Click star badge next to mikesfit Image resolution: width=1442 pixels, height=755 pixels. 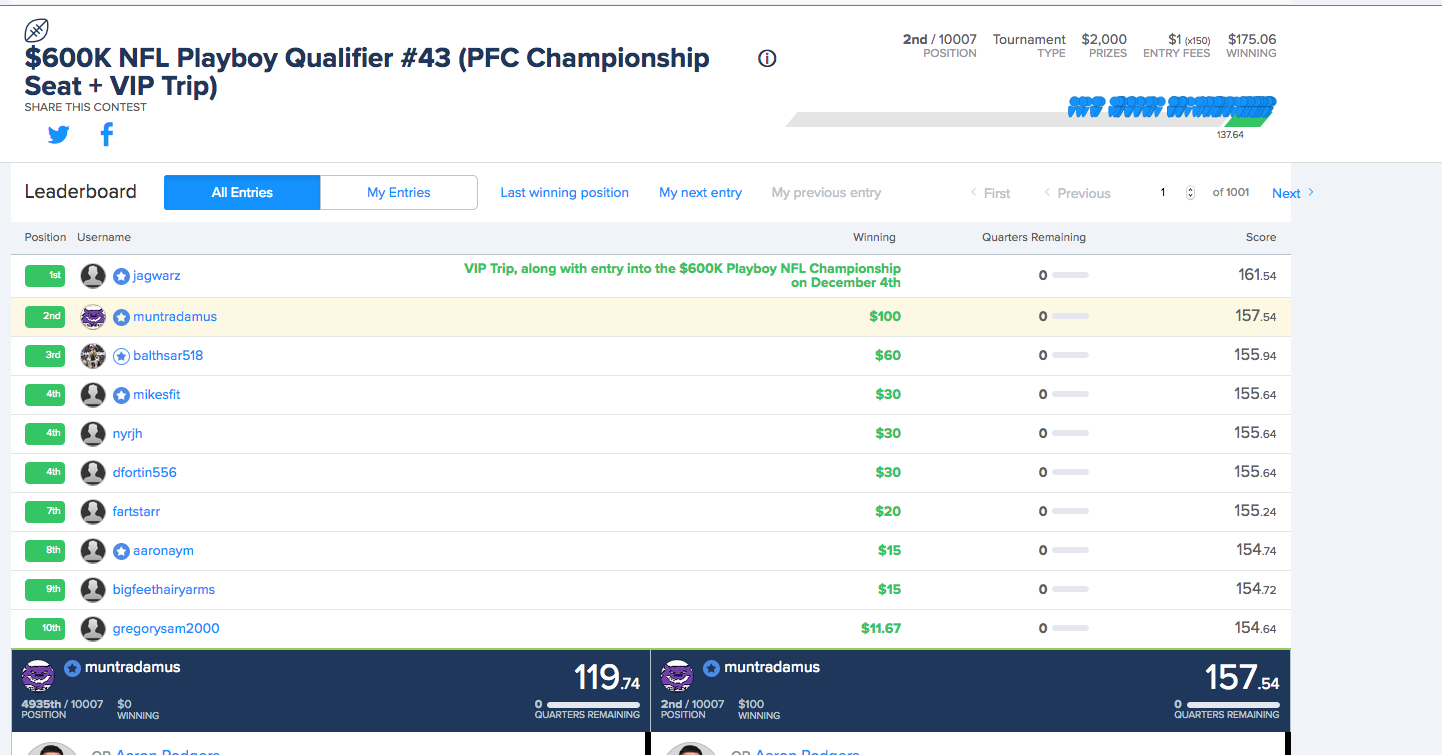[121, 395]
